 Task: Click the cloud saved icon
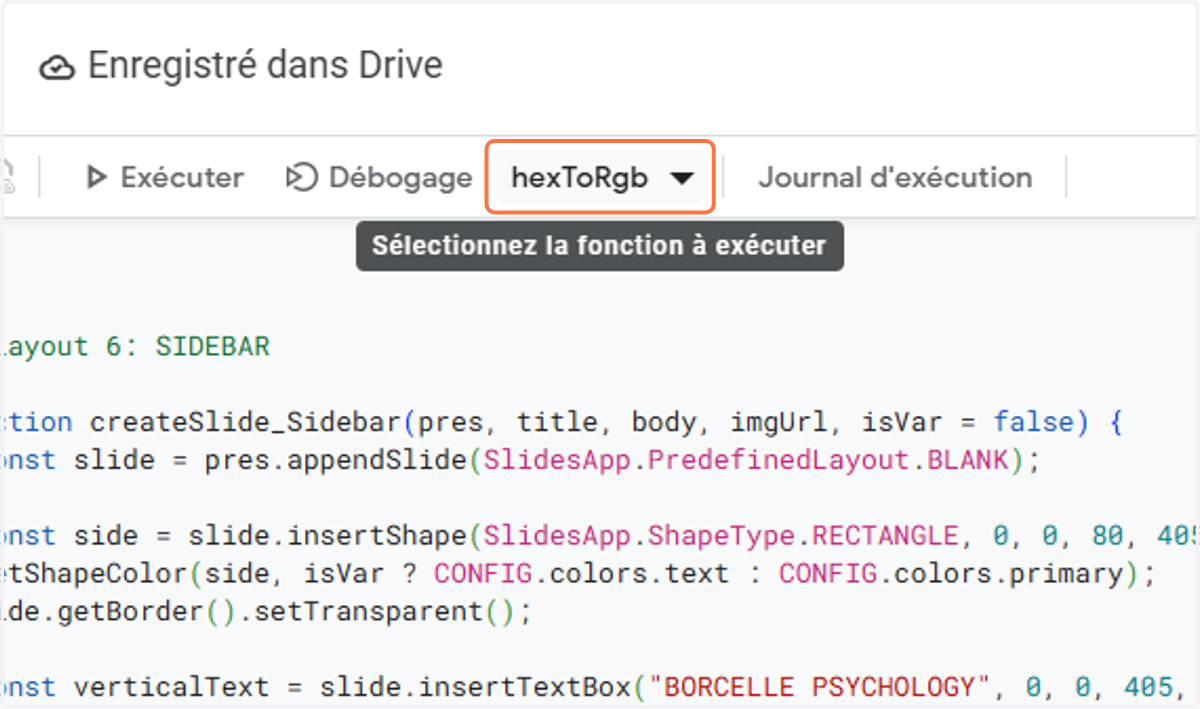[57, 68]
